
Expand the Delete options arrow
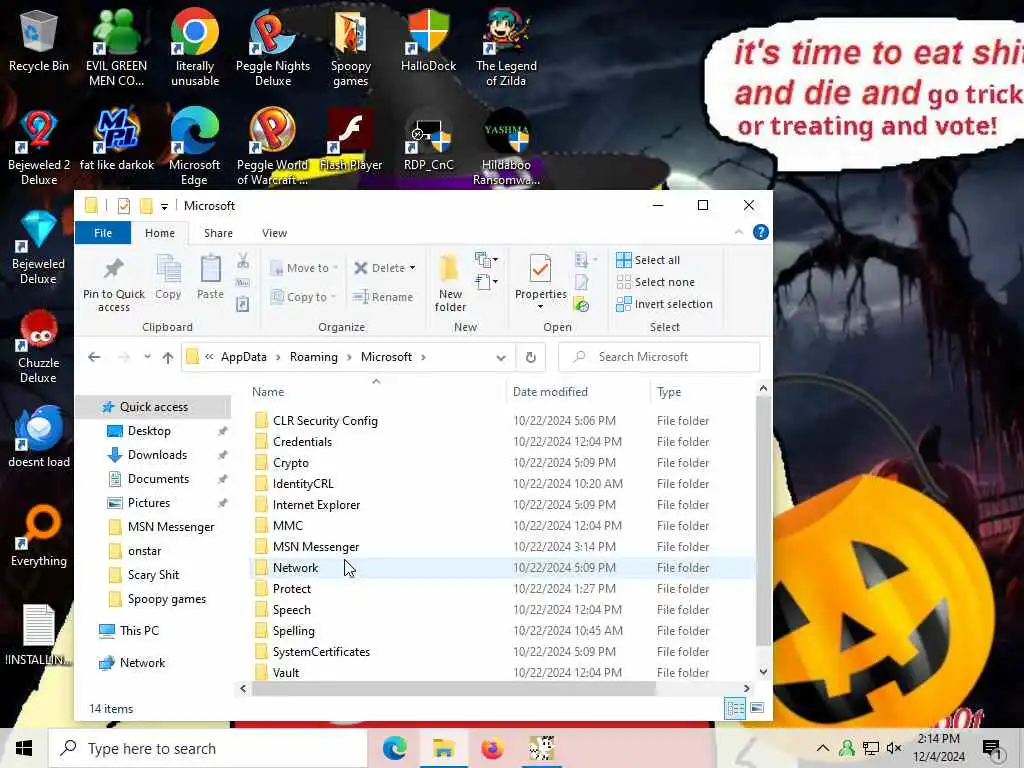click(x=412, y=268)
